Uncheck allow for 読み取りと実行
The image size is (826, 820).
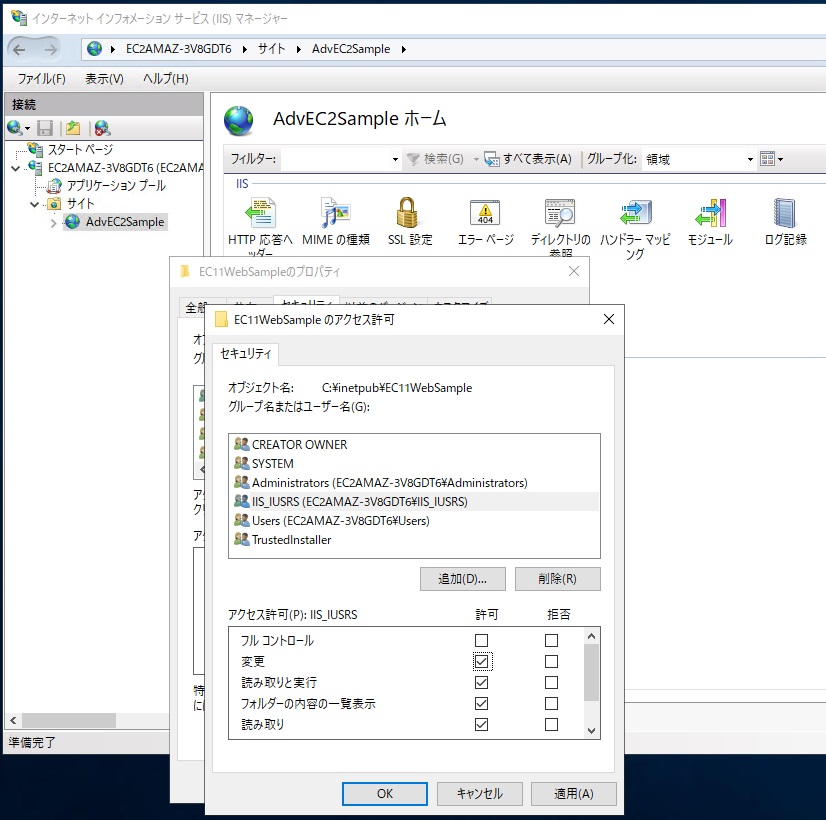(x=481, y=683)
